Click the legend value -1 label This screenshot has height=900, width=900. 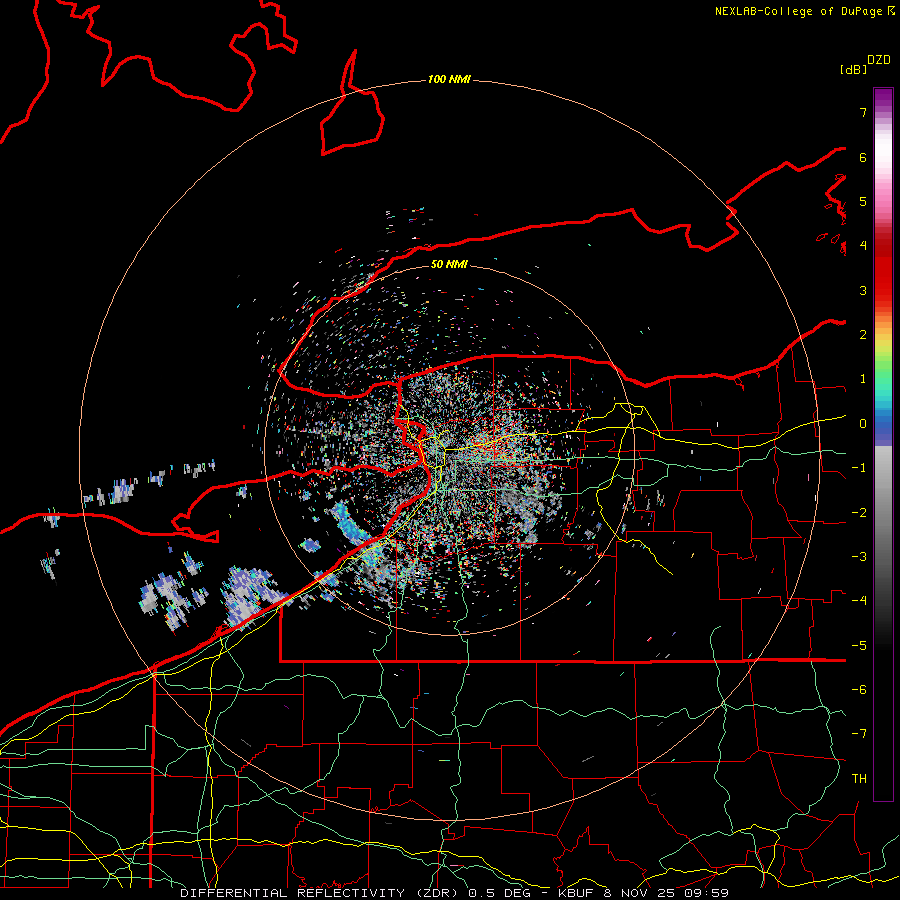859,468
